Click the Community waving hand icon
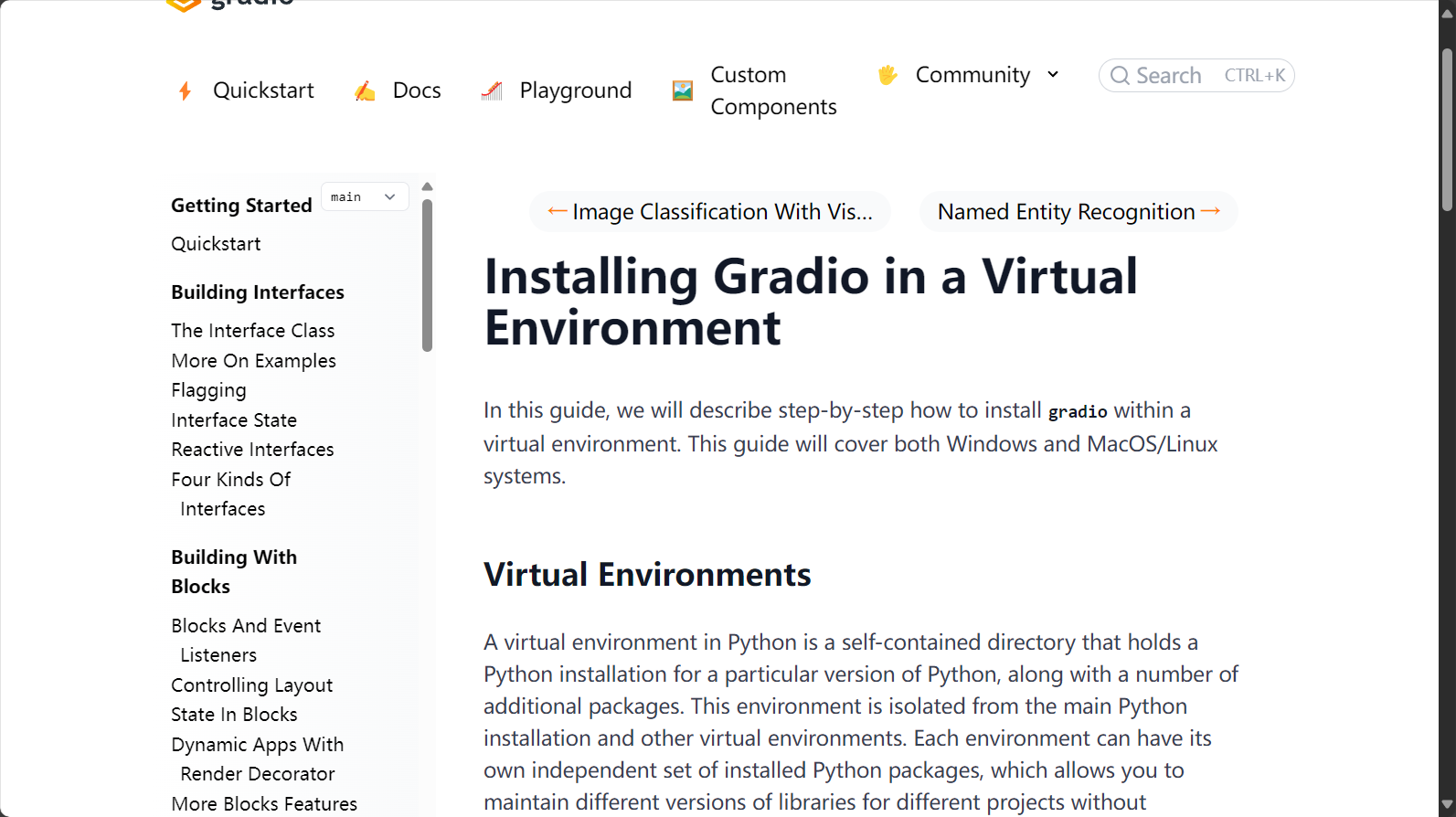The width and height of the screenshot is (1456, 817). coord(887,75)
